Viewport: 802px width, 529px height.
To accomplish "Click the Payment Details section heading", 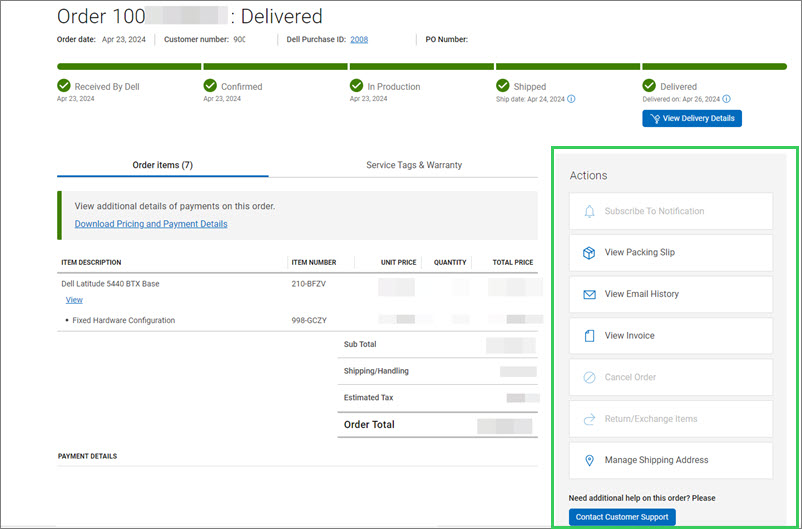I will [87, 456].
